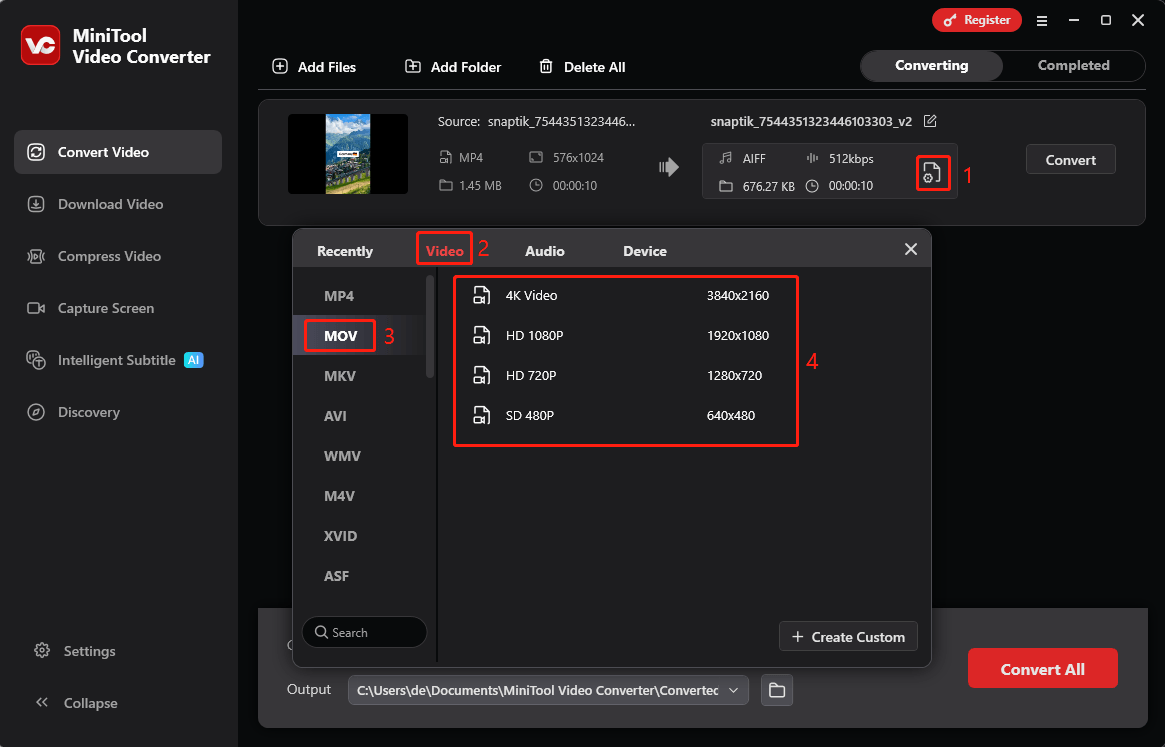This screenshot has width=1165, height=747.
Task: Open the hamburger menu
Action: click(1042, 20)
